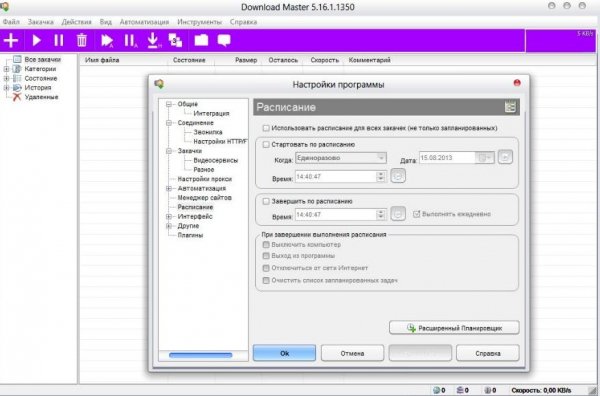
Task: Click second status bar counter icon
Action: coord(460,390)
